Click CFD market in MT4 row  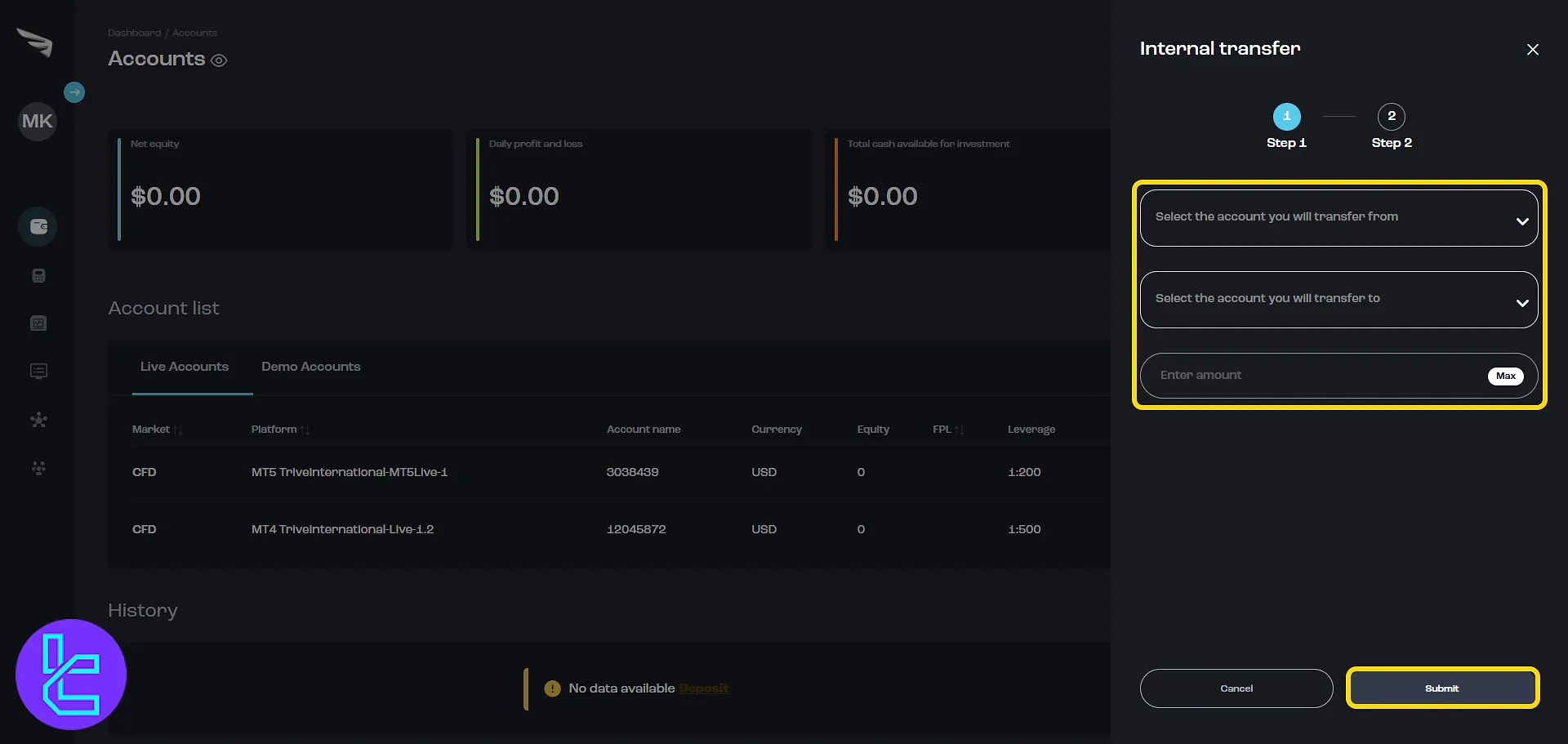[144, 529]
